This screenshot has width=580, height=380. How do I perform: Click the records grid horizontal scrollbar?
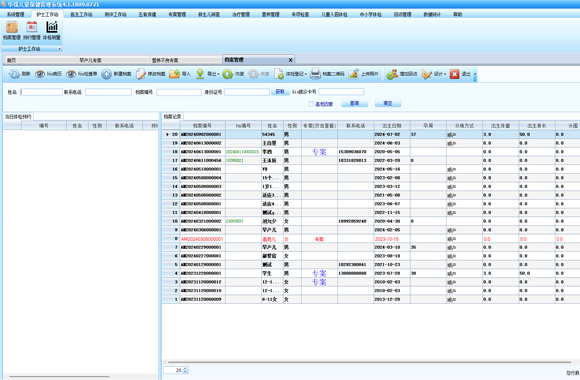(369, 362)
